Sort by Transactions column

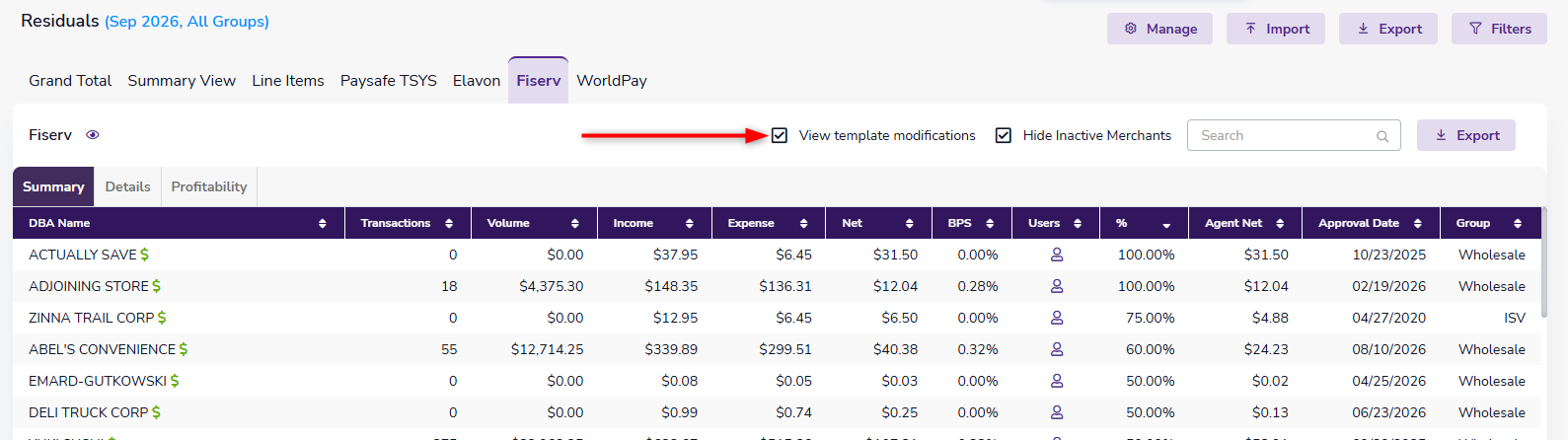pos(449,224)
